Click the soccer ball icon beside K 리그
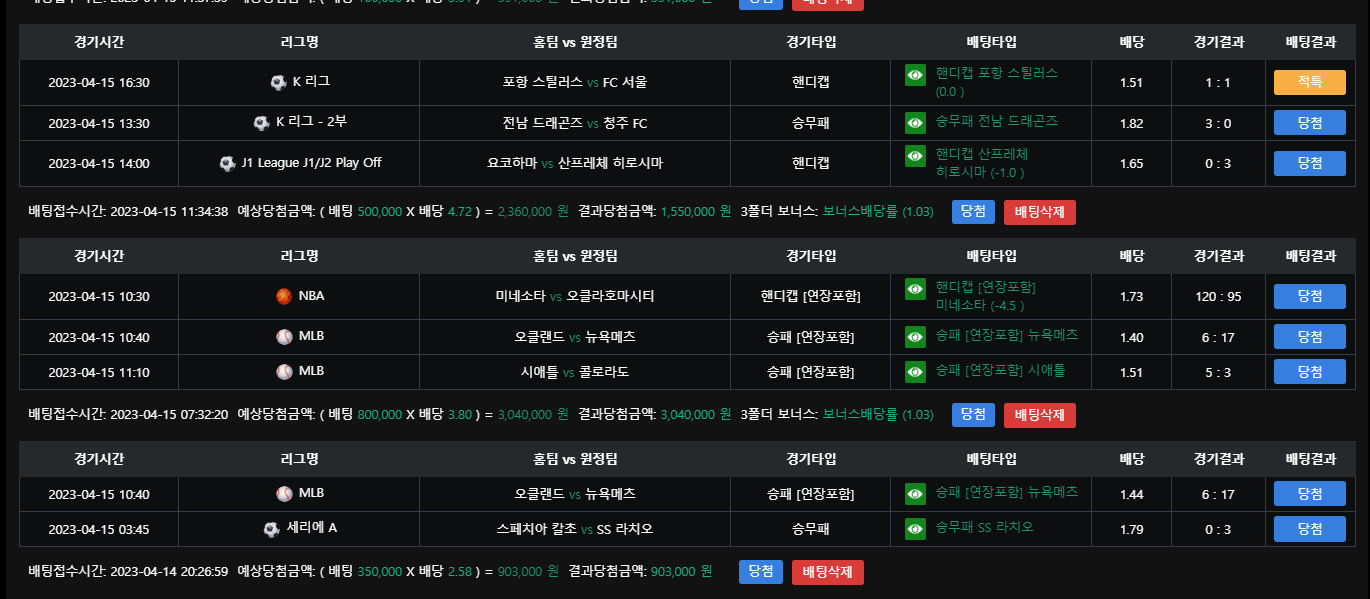 click(x=278, y=82)
